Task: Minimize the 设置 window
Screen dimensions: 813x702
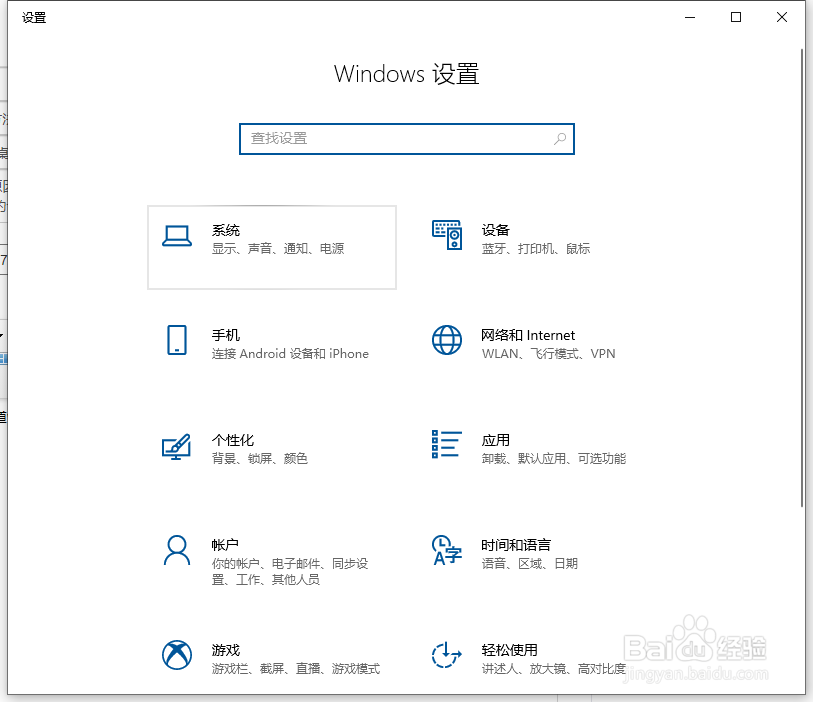Action: (690, 17)
